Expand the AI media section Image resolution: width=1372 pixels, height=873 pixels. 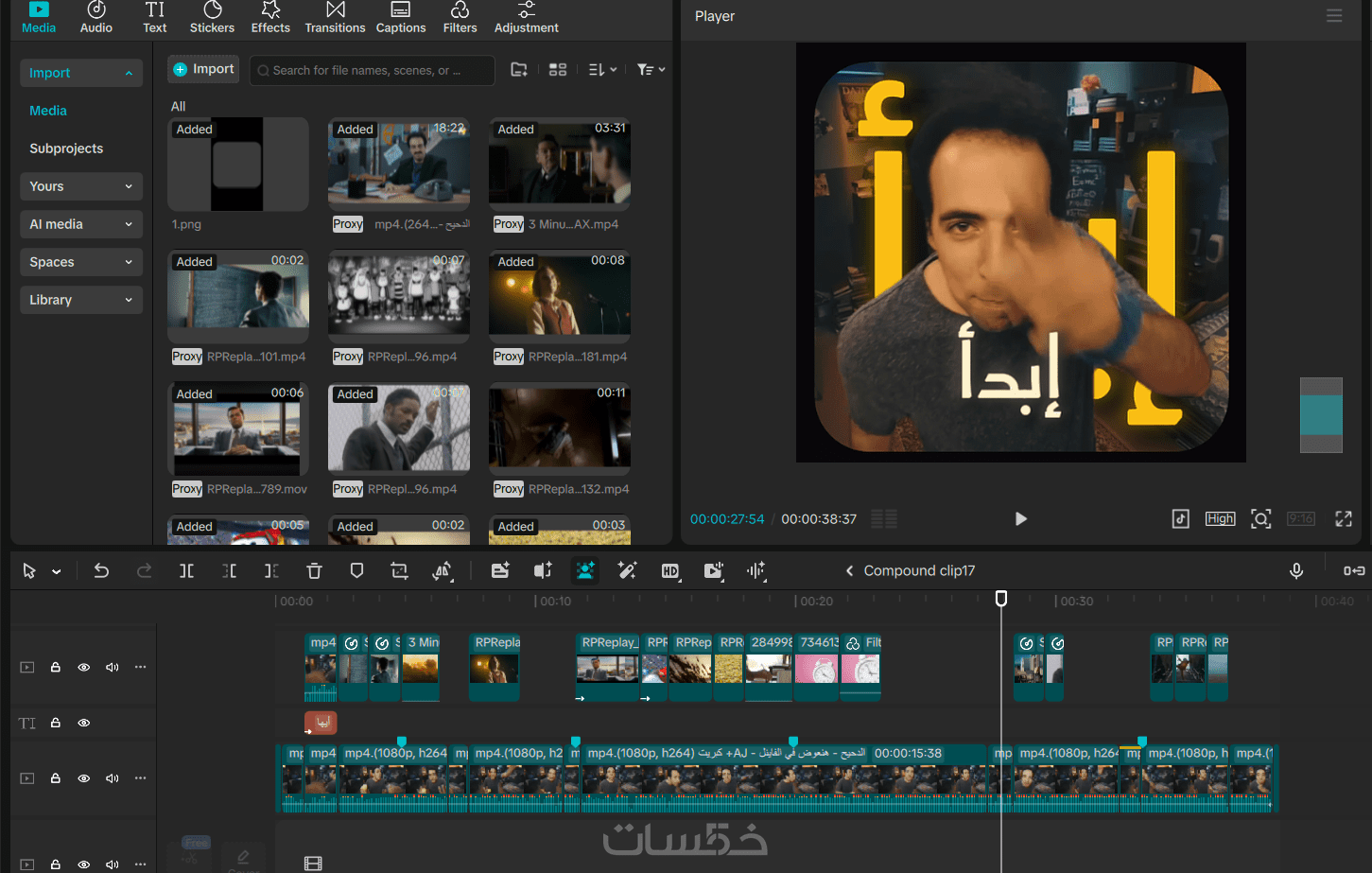81,224
